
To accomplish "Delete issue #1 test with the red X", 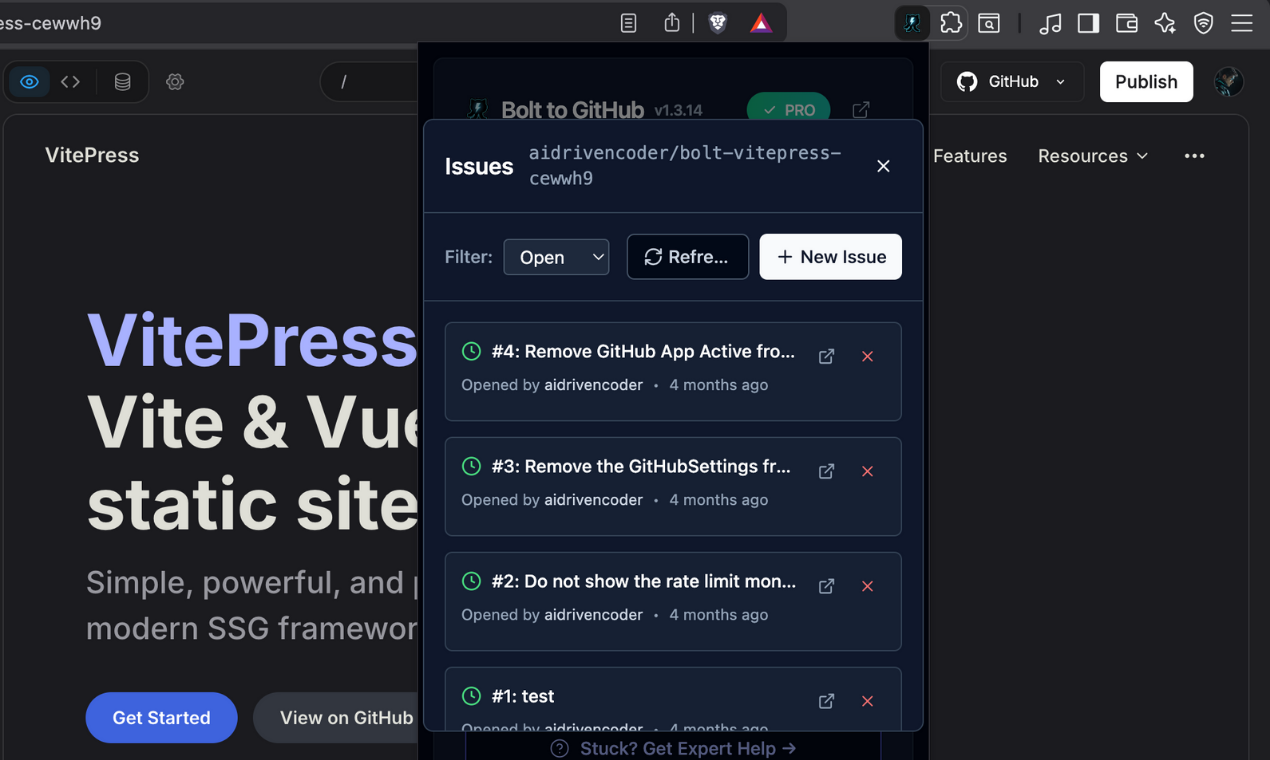I will pyautogui.click(x=867, y=701).
